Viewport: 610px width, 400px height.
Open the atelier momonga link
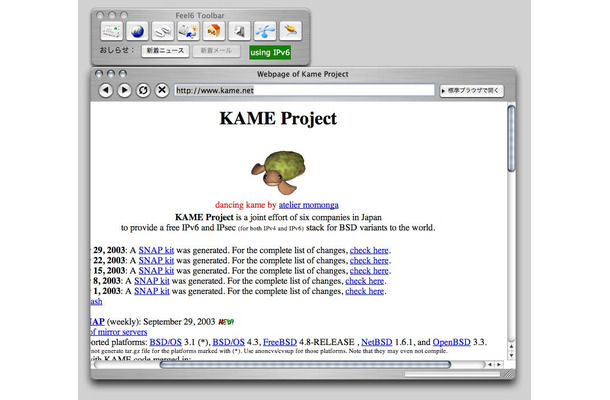coord(309,205)
